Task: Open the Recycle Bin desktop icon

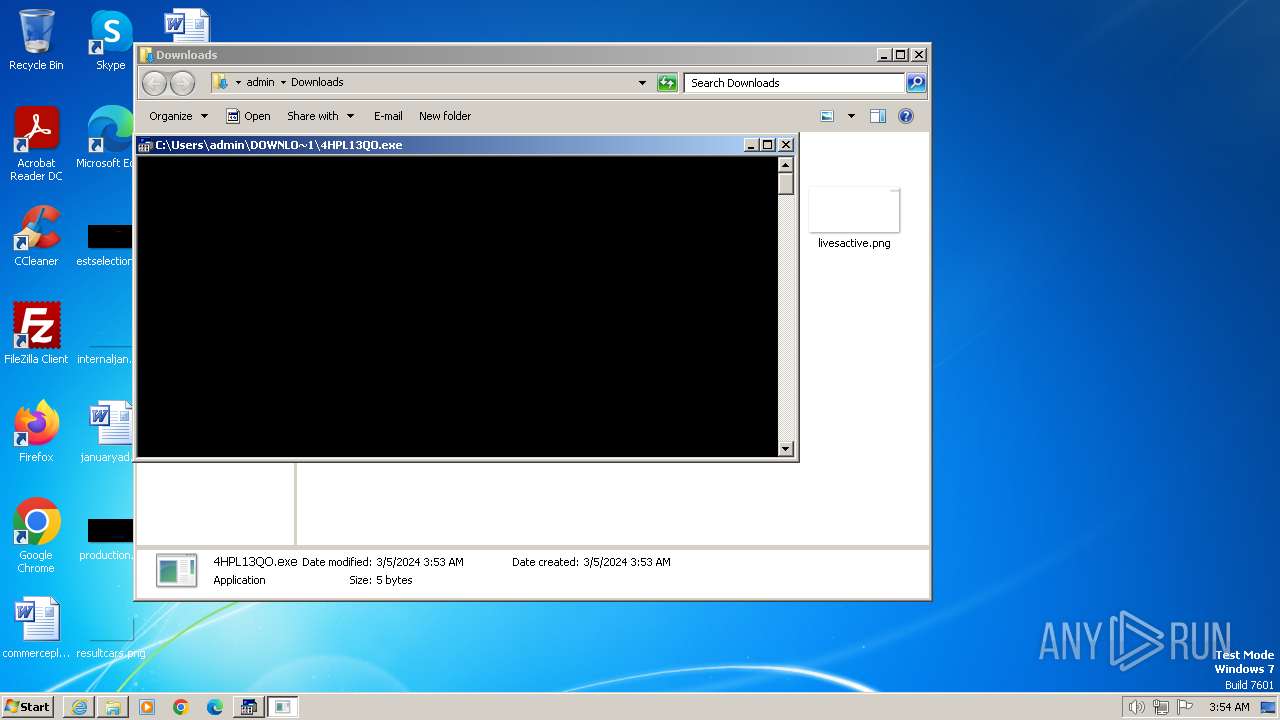Action: point(36,40)
